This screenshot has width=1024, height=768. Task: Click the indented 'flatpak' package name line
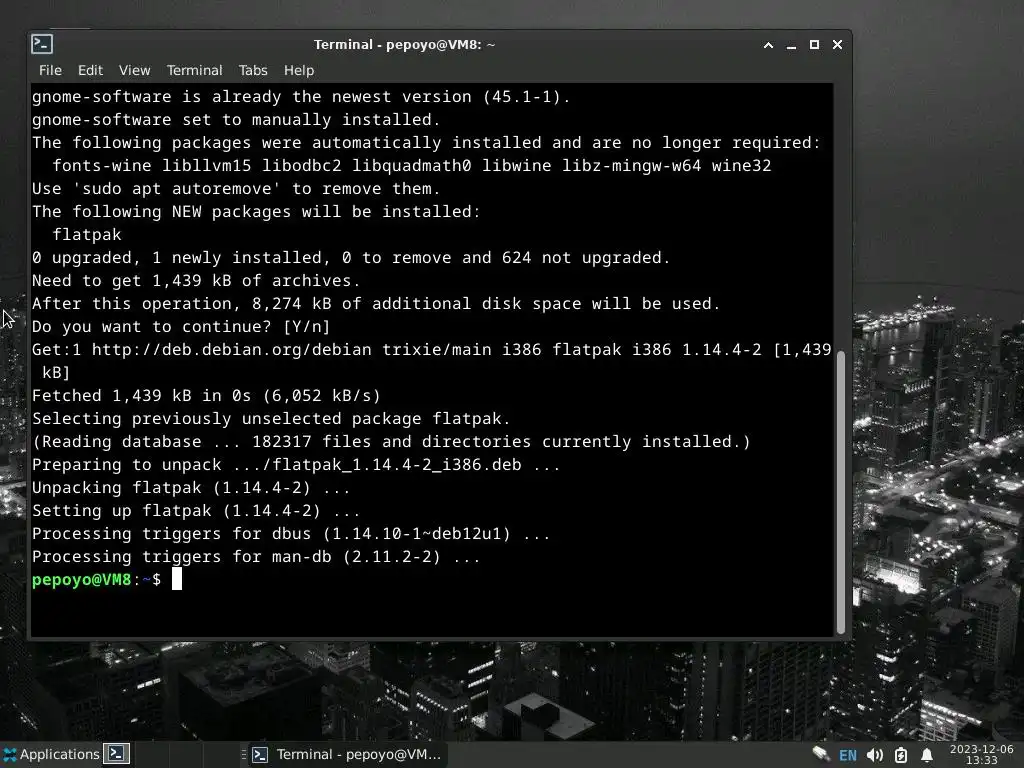[87, 234]
